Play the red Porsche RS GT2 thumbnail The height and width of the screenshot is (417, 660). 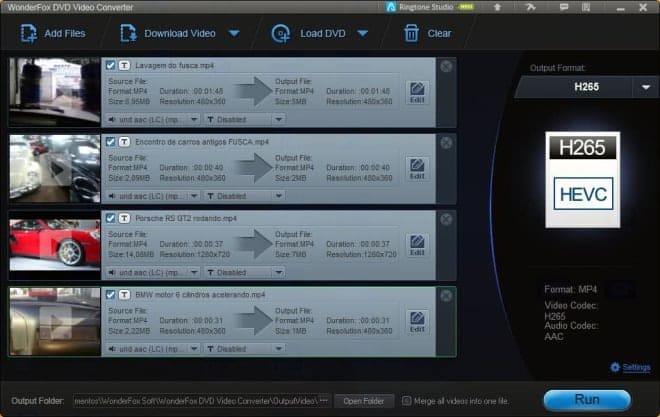[x=55, y=245]
